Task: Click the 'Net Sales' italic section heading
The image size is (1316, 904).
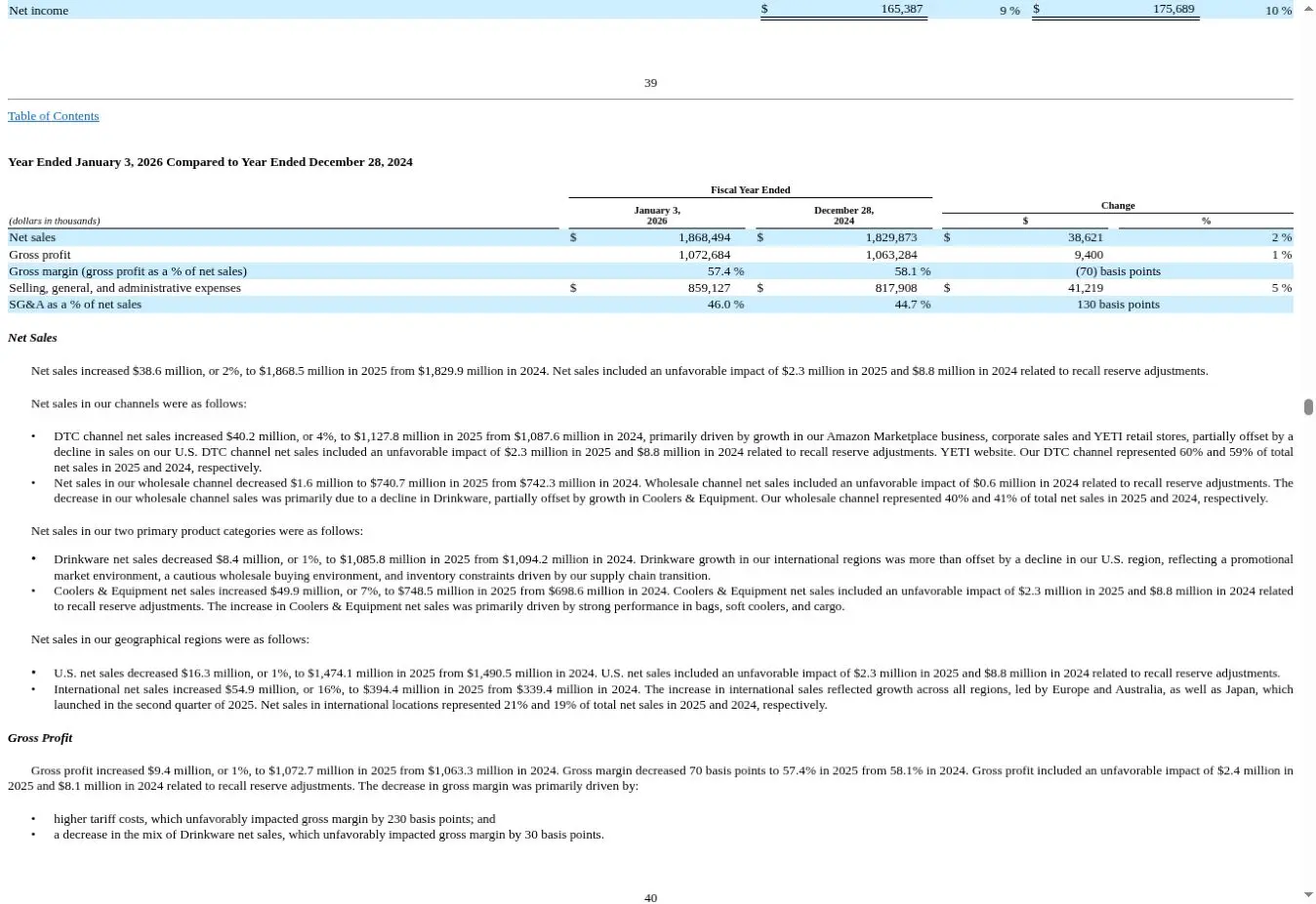Action: click(32, 338)
